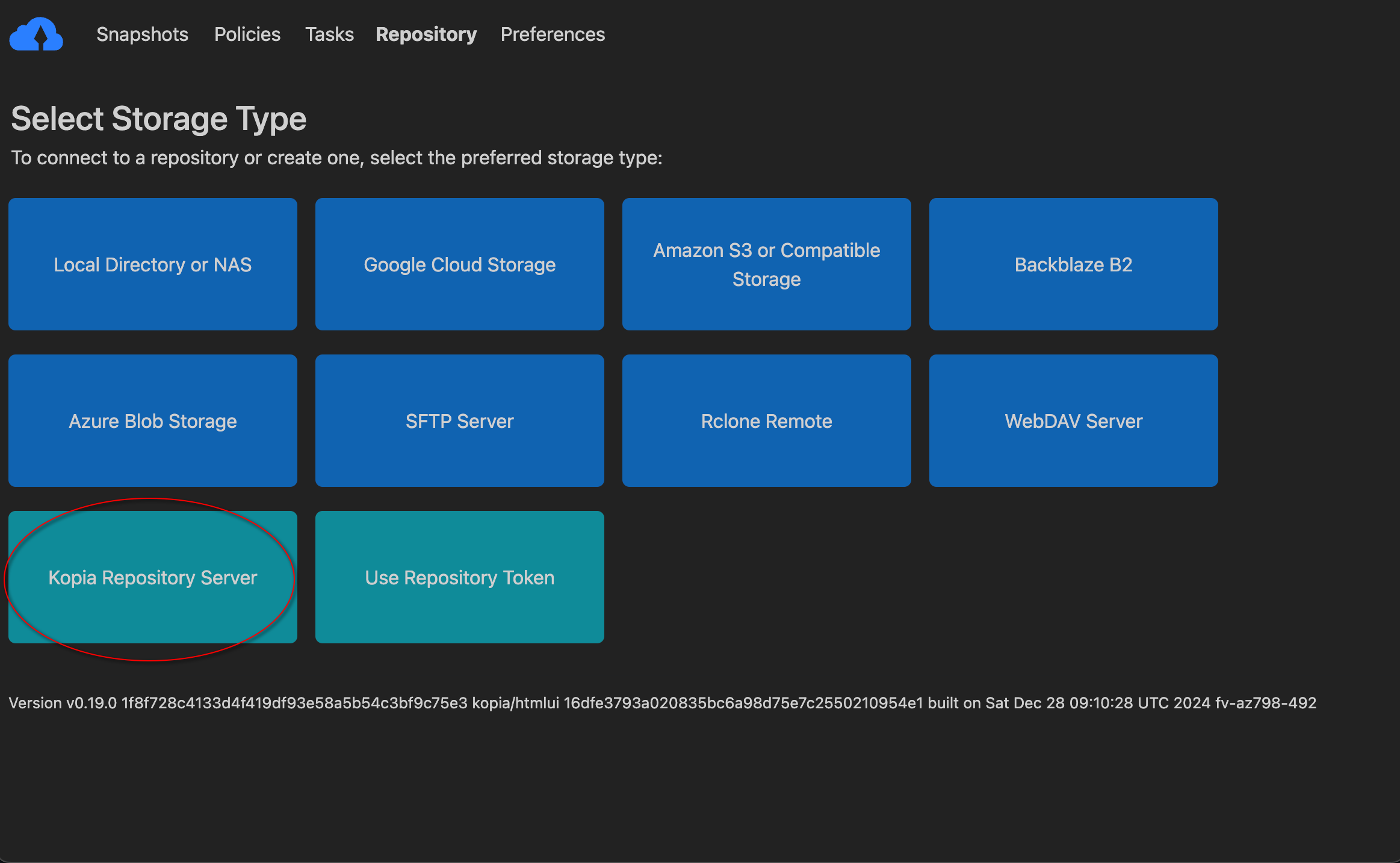Click the Kopia cloud logo icon
The height and width of the screenshot is (863, 1400).
(x=36, y=34)
